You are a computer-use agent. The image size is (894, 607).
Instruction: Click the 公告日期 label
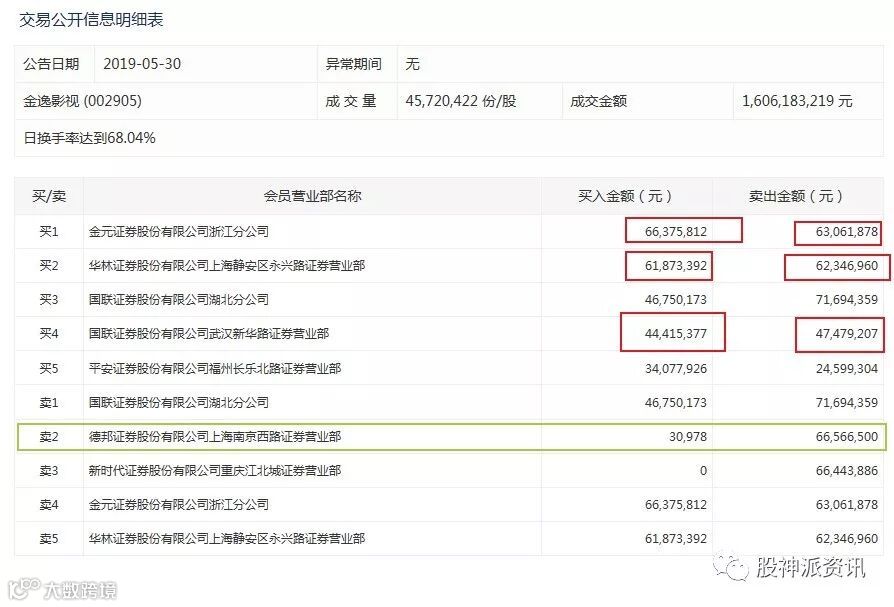51,64
